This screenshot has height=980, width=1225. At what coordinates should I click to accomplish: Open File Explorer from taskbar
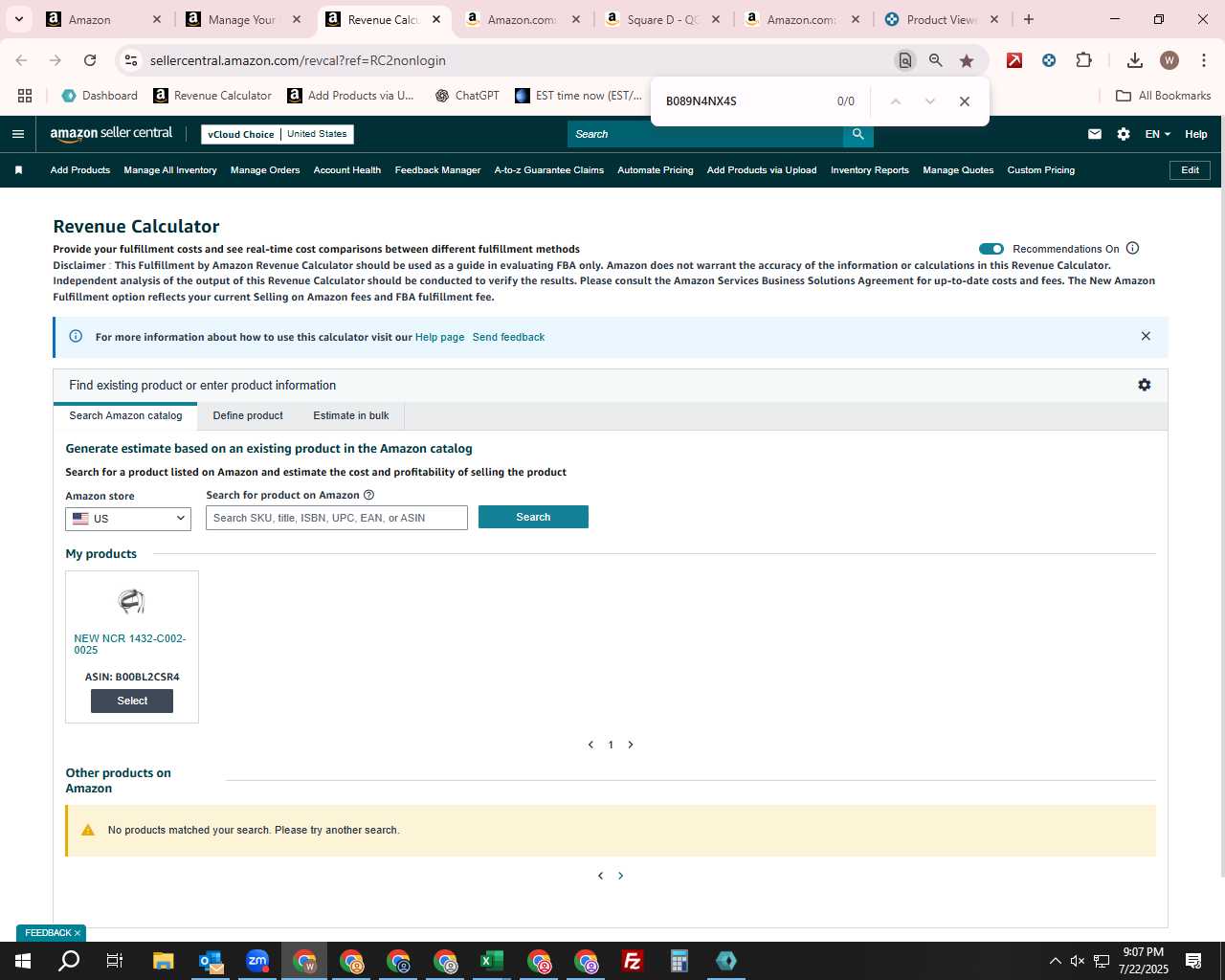(x=164, y=961)
